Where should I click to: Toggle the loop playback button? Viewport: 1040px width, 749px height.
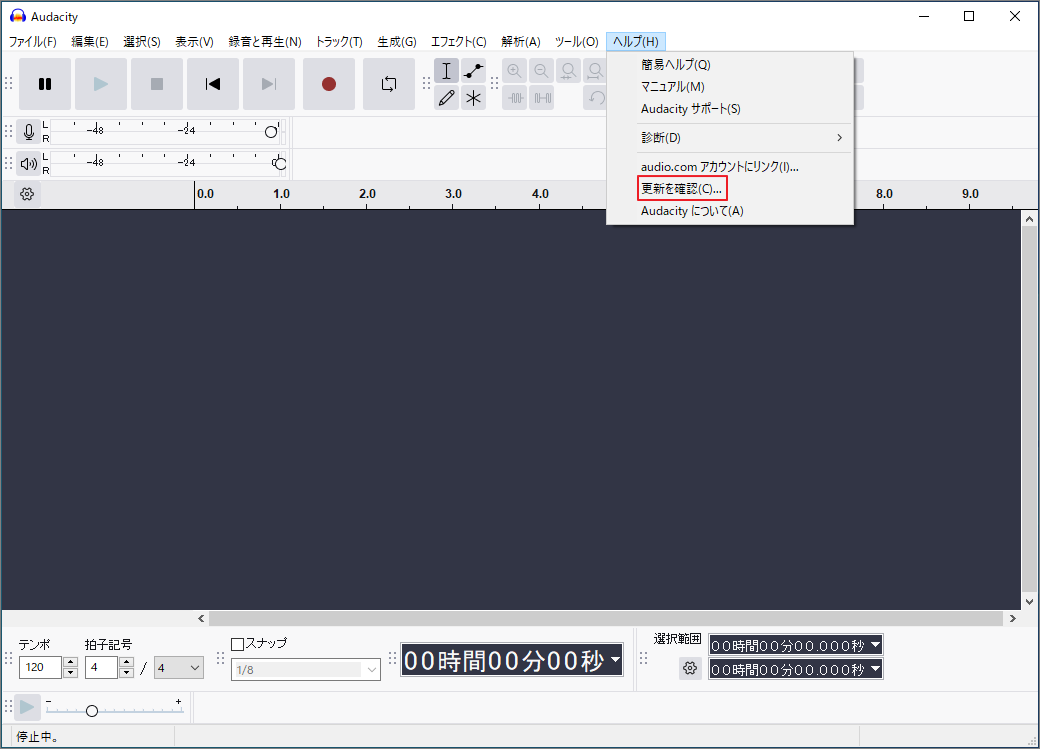coord(389,84)
